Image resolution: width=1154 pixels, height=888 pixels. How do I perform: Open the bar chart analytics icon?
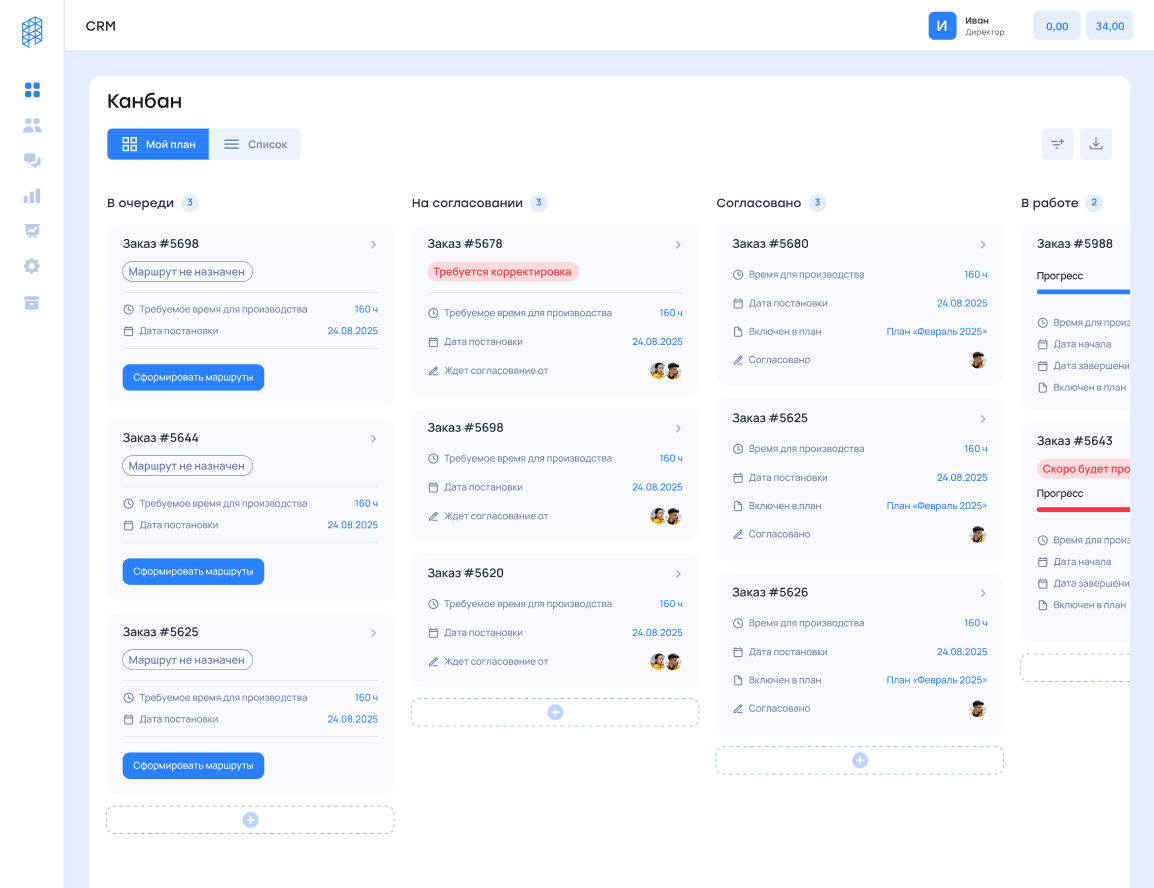pos(32,196)
